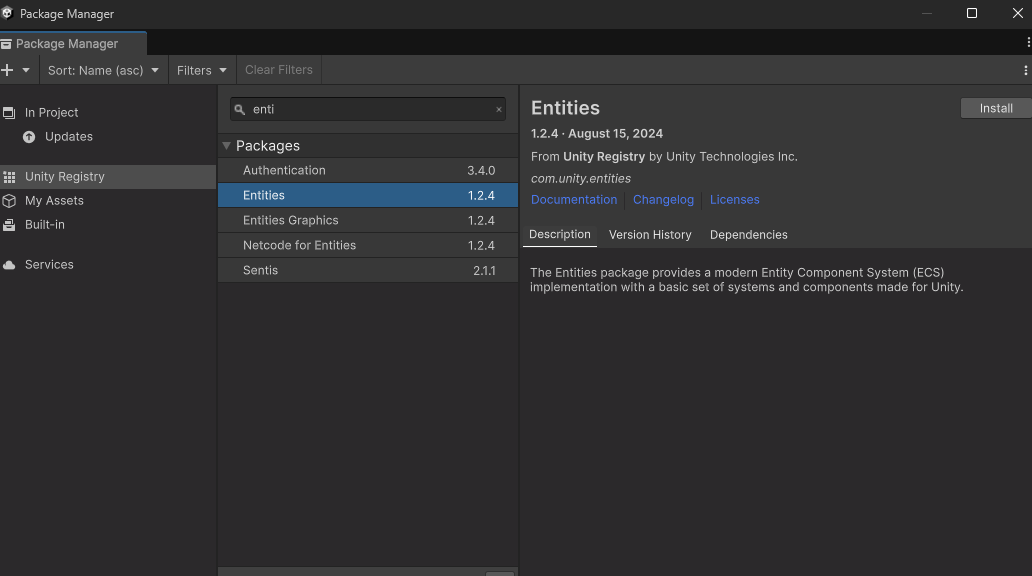1032x576 pixels.
Task: Collapse the Packages group triangle
Action: [x=226, y=145]
